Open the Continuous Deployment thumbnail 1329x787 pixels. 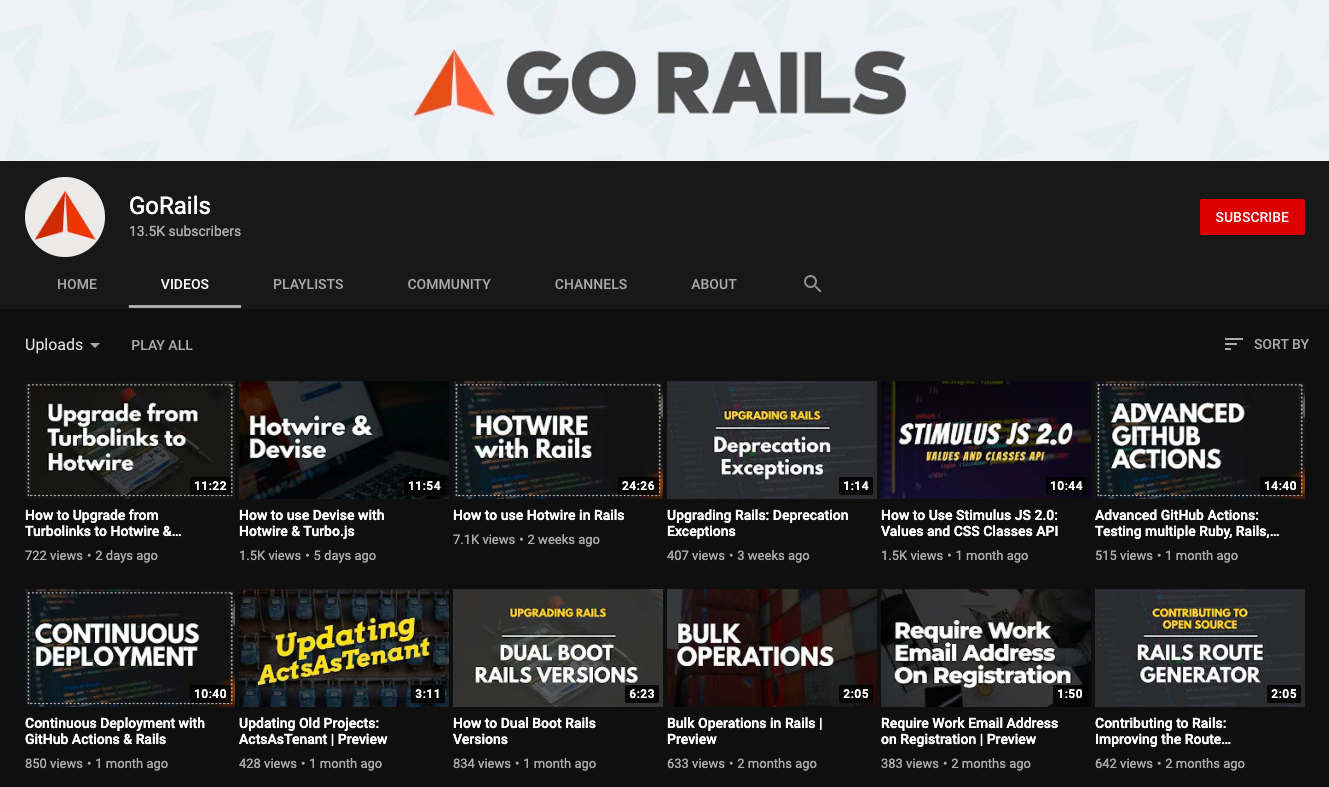coord(130,648)
